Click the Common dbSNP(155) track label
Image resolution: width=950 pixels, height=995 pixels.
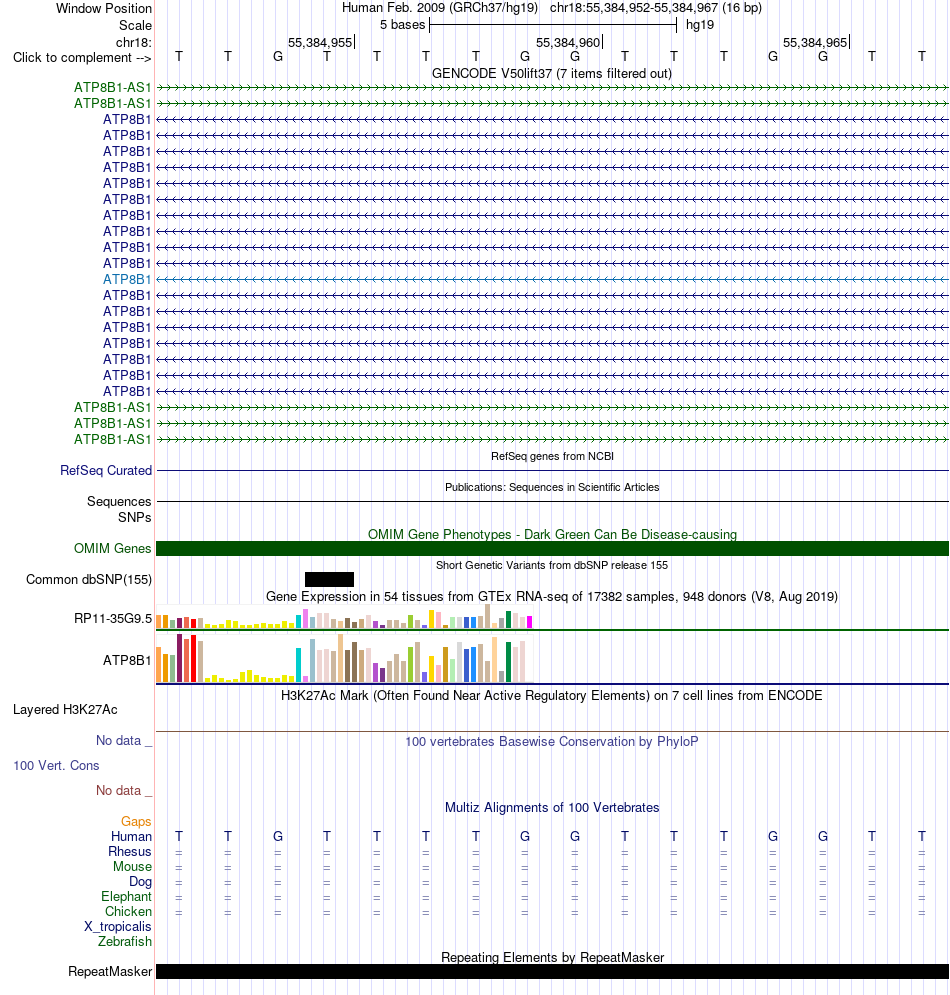point(89,579)
